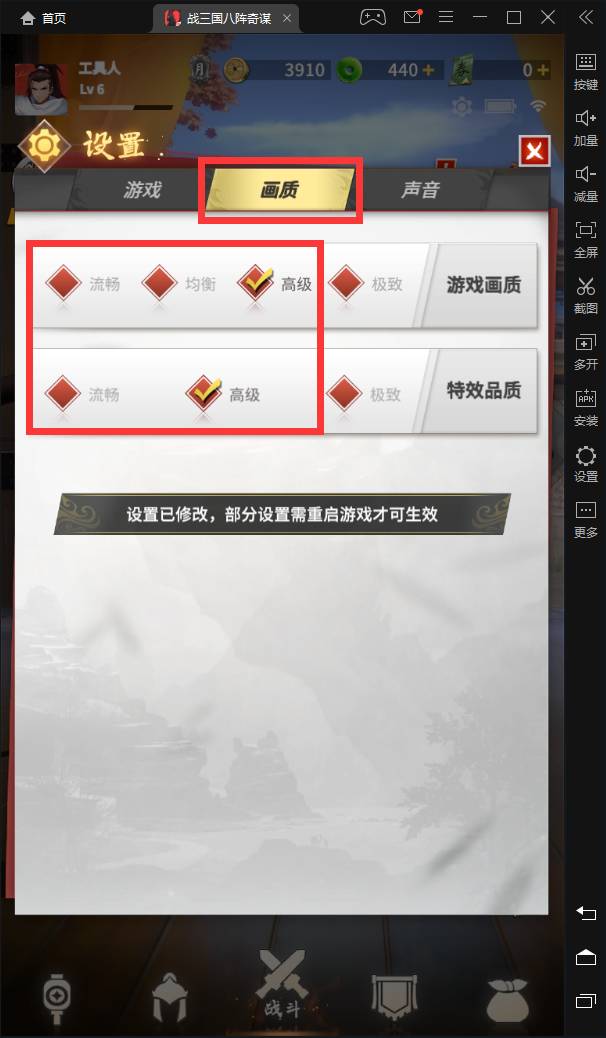Take a screenshot with 截图 scissors
Viewport: 606px width, 1038px height.
[585, 295]
